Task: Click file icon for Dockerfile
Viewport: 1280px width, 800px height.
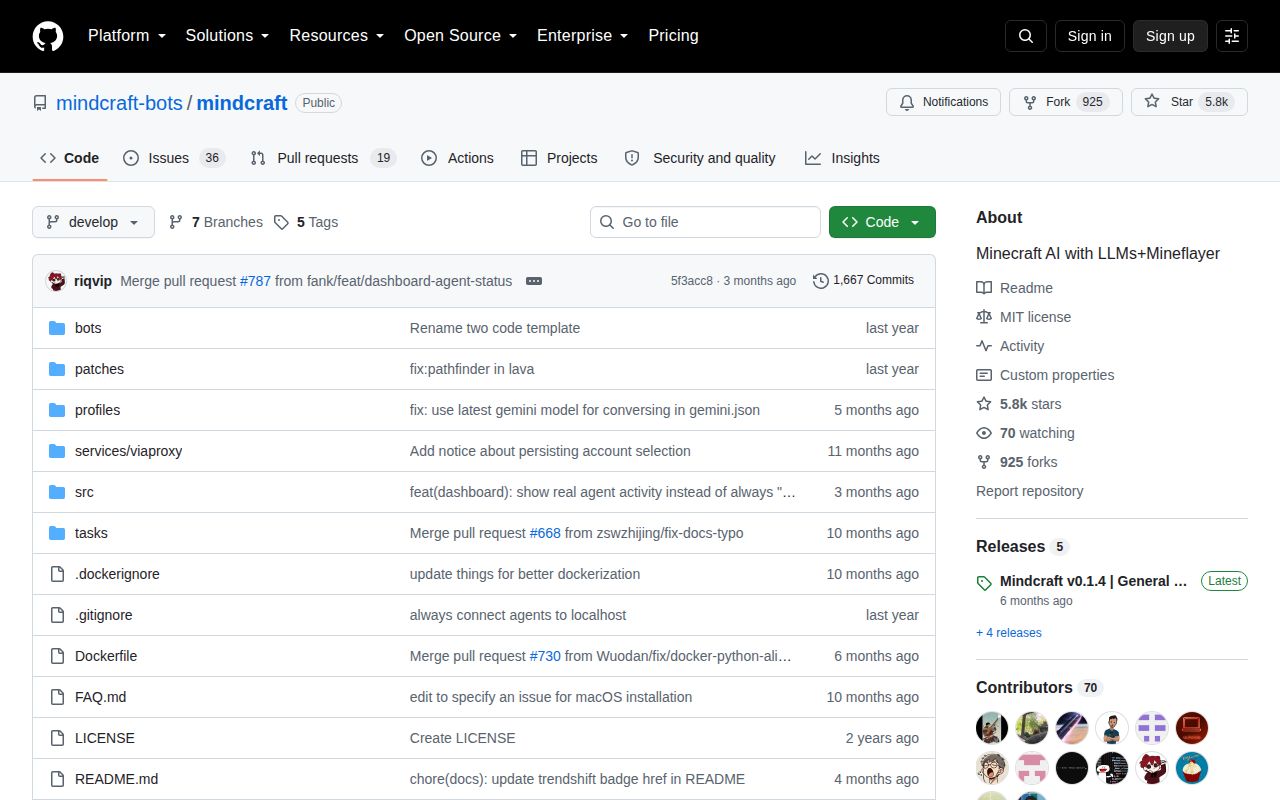Action: pyautogui.click(x=57, y=656)
